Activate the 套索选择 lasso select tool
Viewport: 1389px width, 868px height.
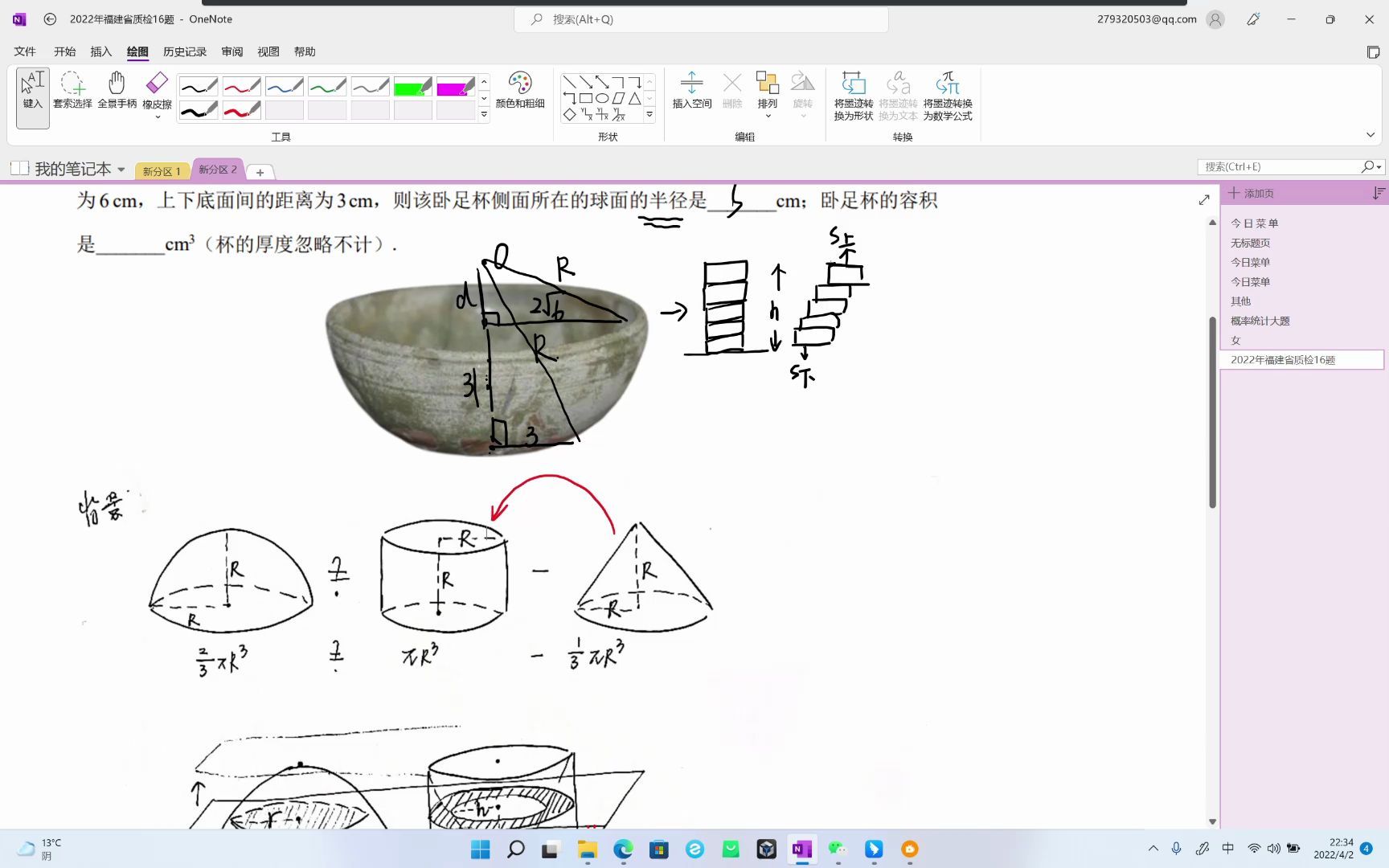point(72,91)
